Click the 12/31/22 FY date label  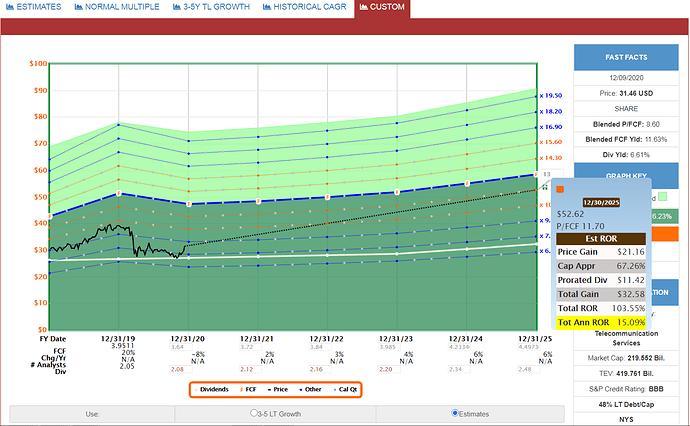(325, 340)
